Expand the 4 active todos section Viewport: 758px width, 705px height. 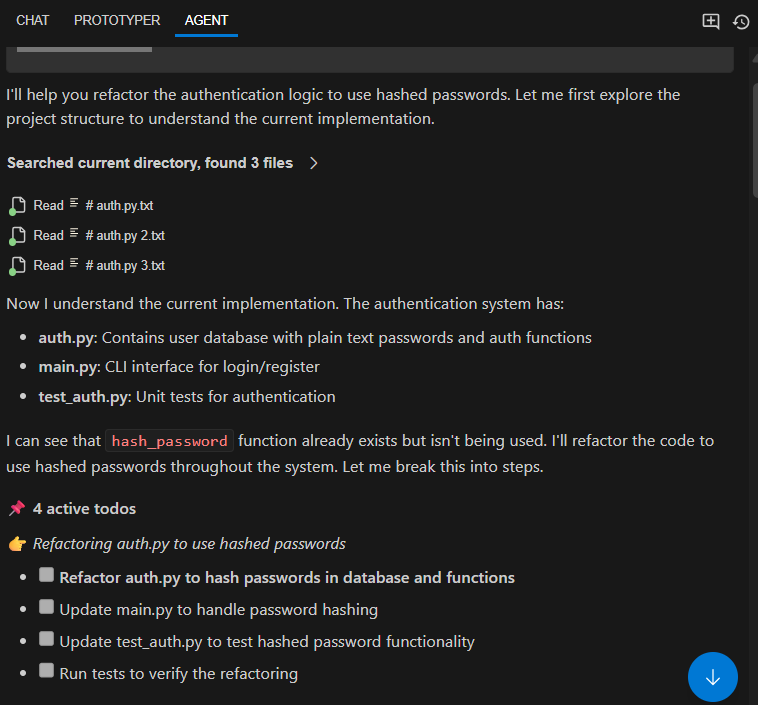84,509
